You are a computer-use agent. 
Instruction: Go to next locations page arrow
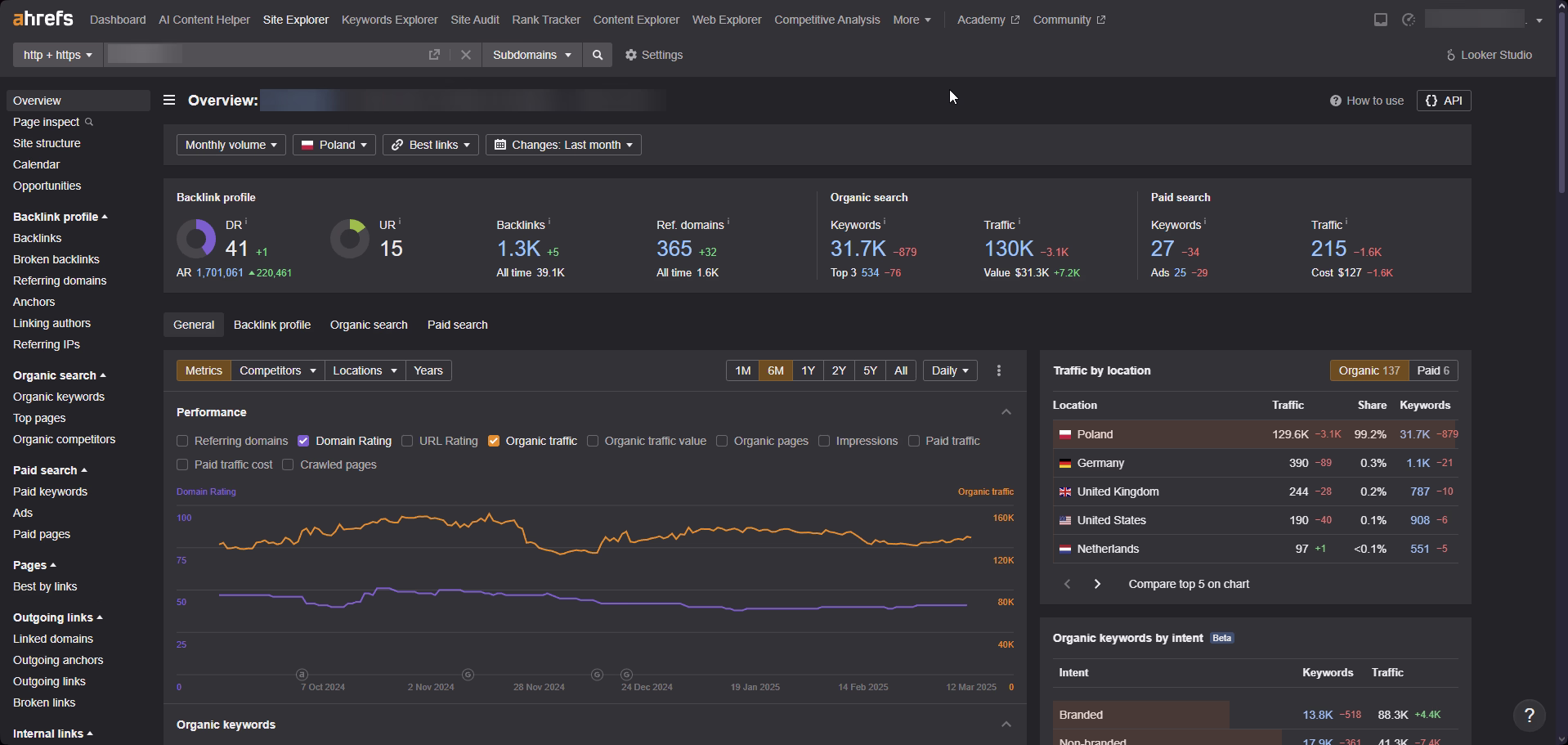pos(1097,584)
